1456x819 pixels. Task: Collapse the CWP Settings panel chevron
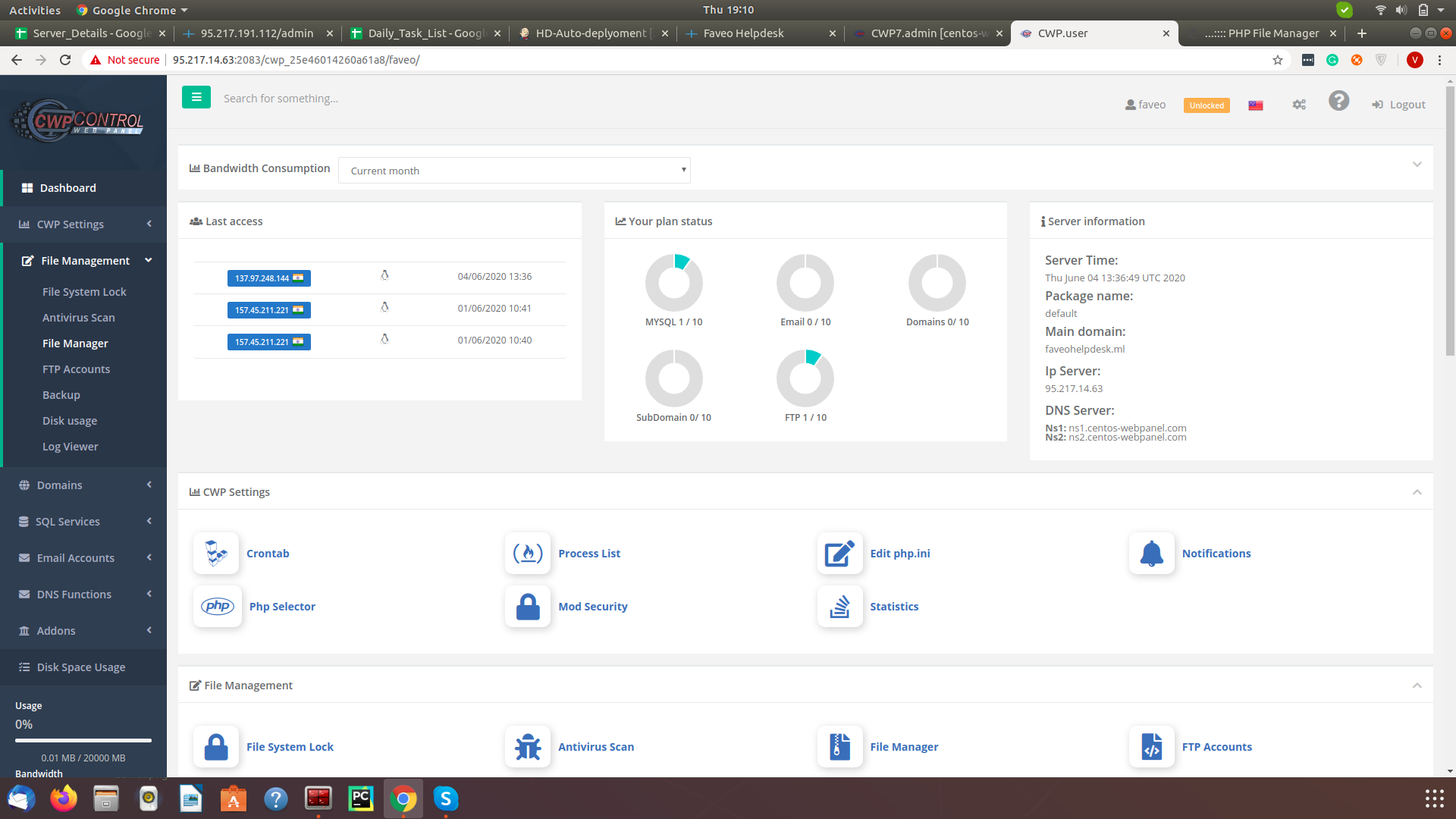point(1417,492)
